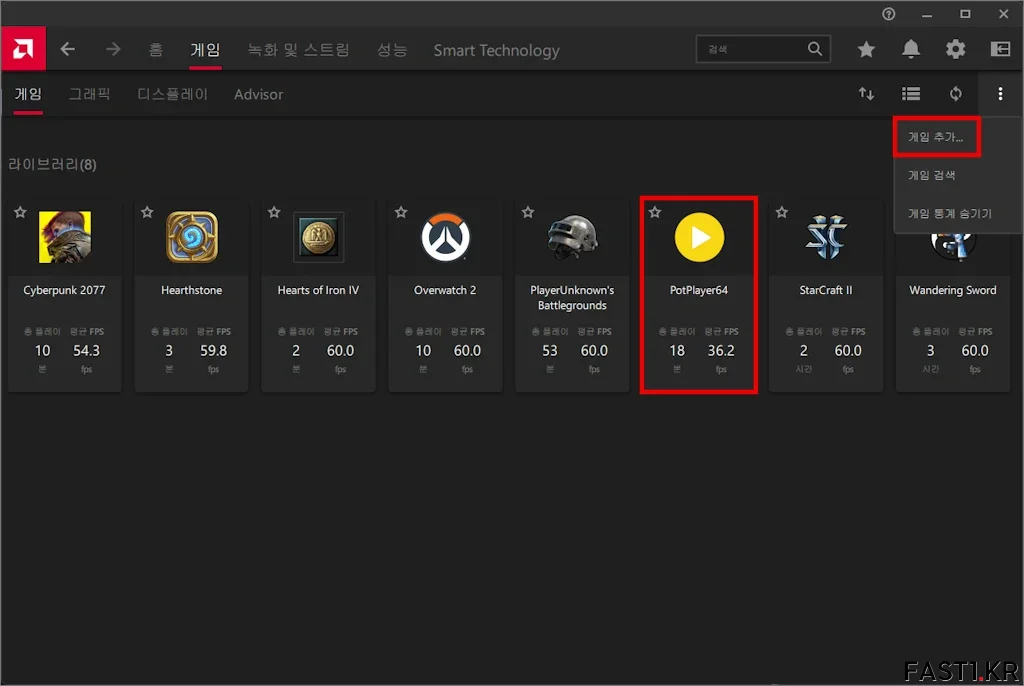The image size is (1024, 686).
Task: Click the refresh library icon
Action: pyautogui.click(x=955, y=94)
